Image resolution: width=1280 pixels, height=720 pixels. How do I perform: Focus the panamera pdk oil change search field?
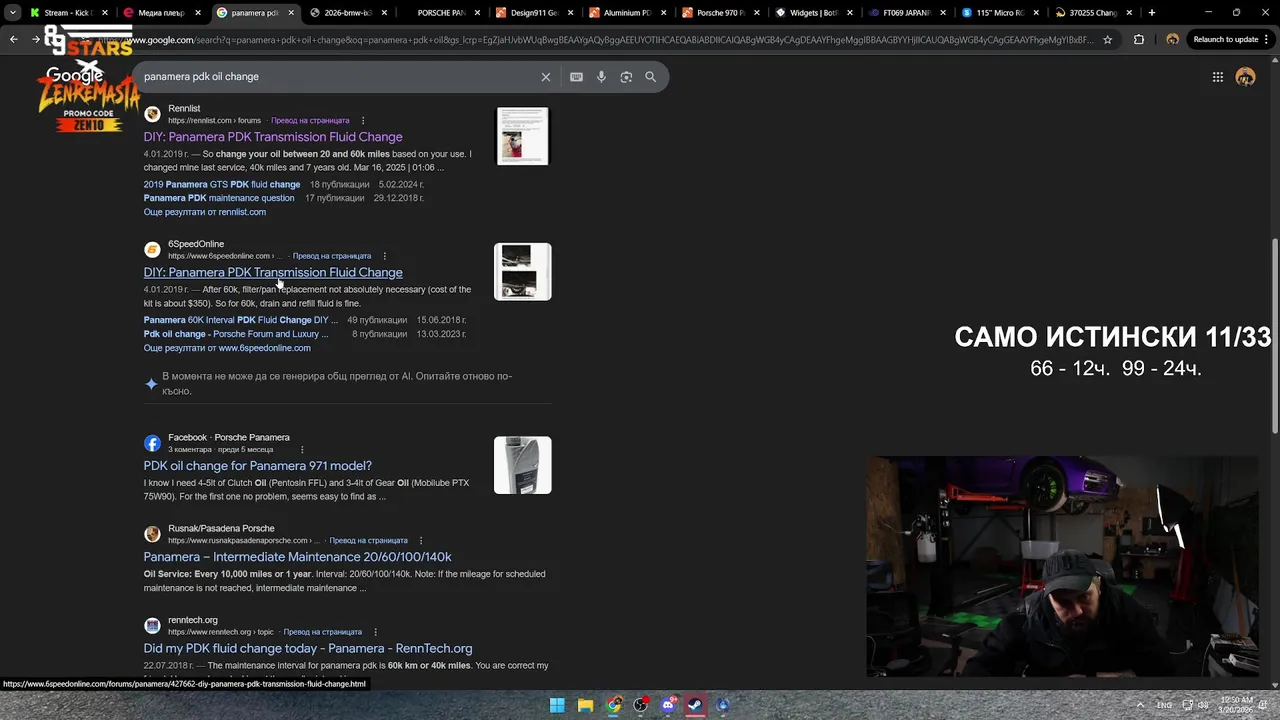[x=335, y=77]
